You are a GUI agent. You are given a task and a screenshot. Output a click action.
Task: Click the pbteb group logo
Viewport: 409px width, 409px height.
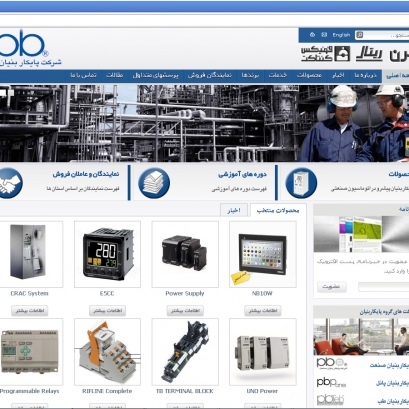point(331,400)
